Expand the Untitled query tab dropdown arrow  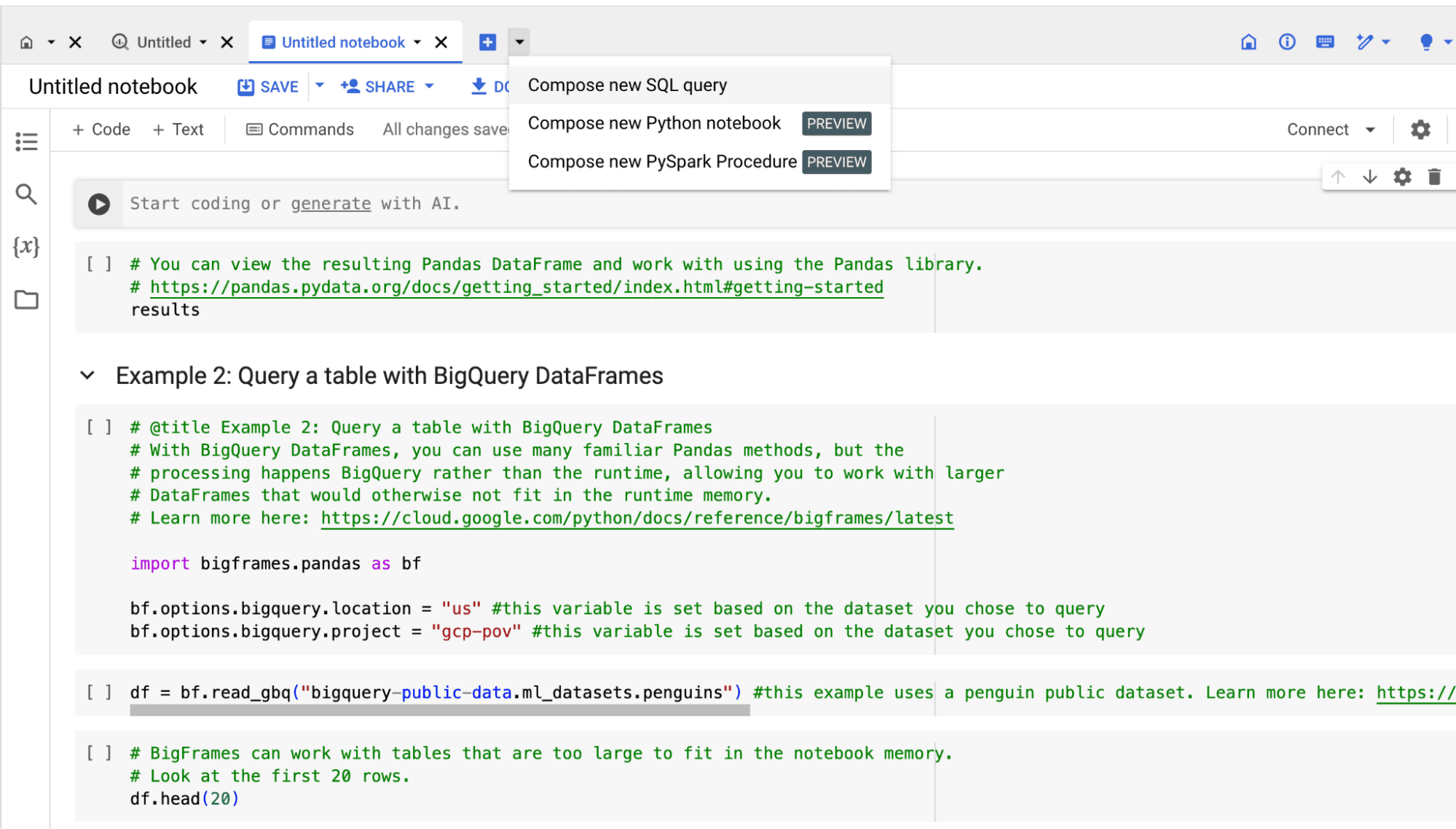tap(203, 42)
